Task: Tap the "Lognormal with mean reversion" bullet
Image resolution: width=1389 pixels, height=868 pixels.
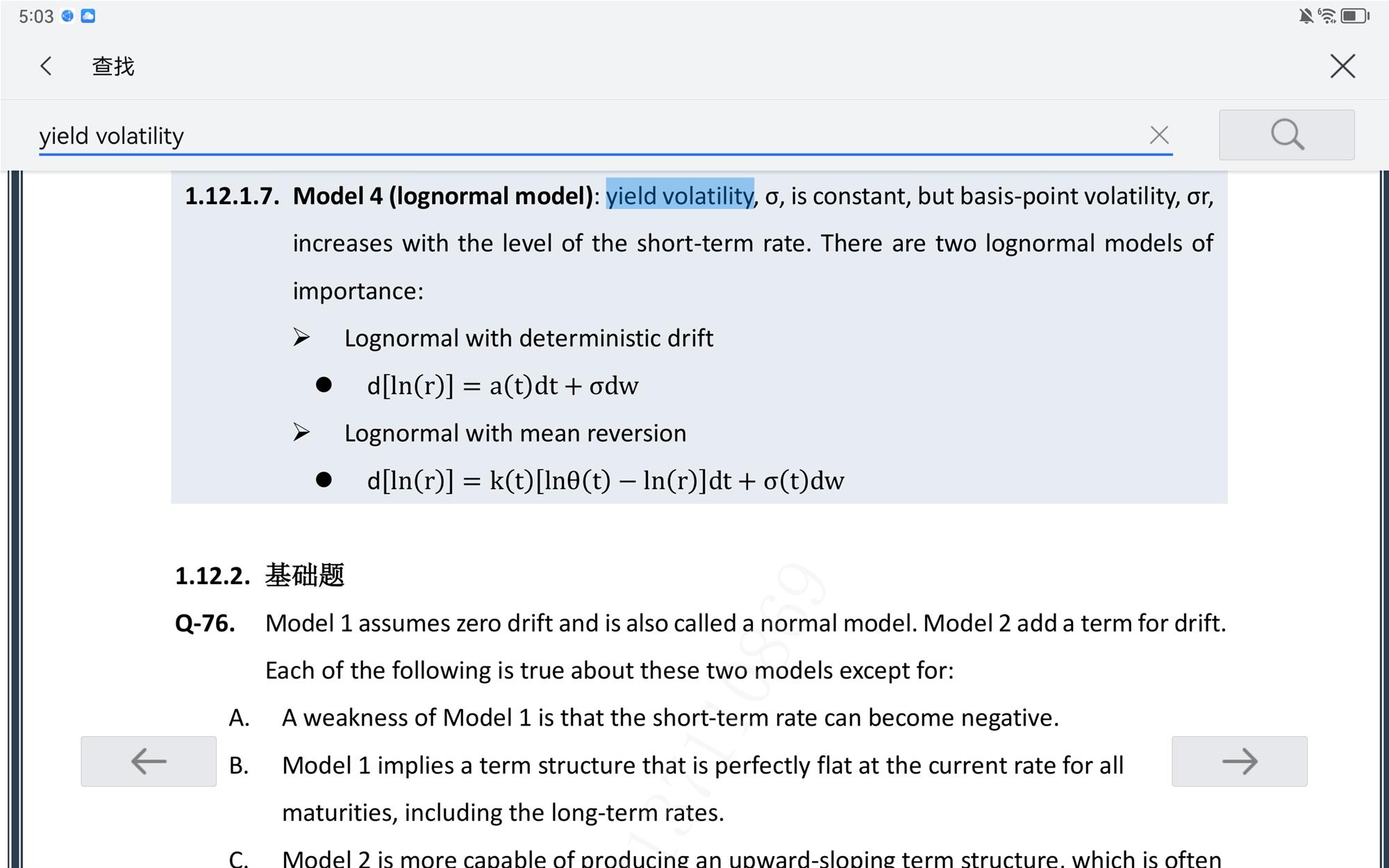Action: 515,433
